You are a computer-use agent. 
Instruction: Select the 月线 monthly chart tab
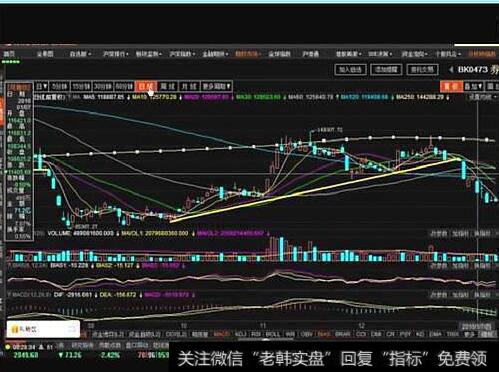[x=189, y=86]
